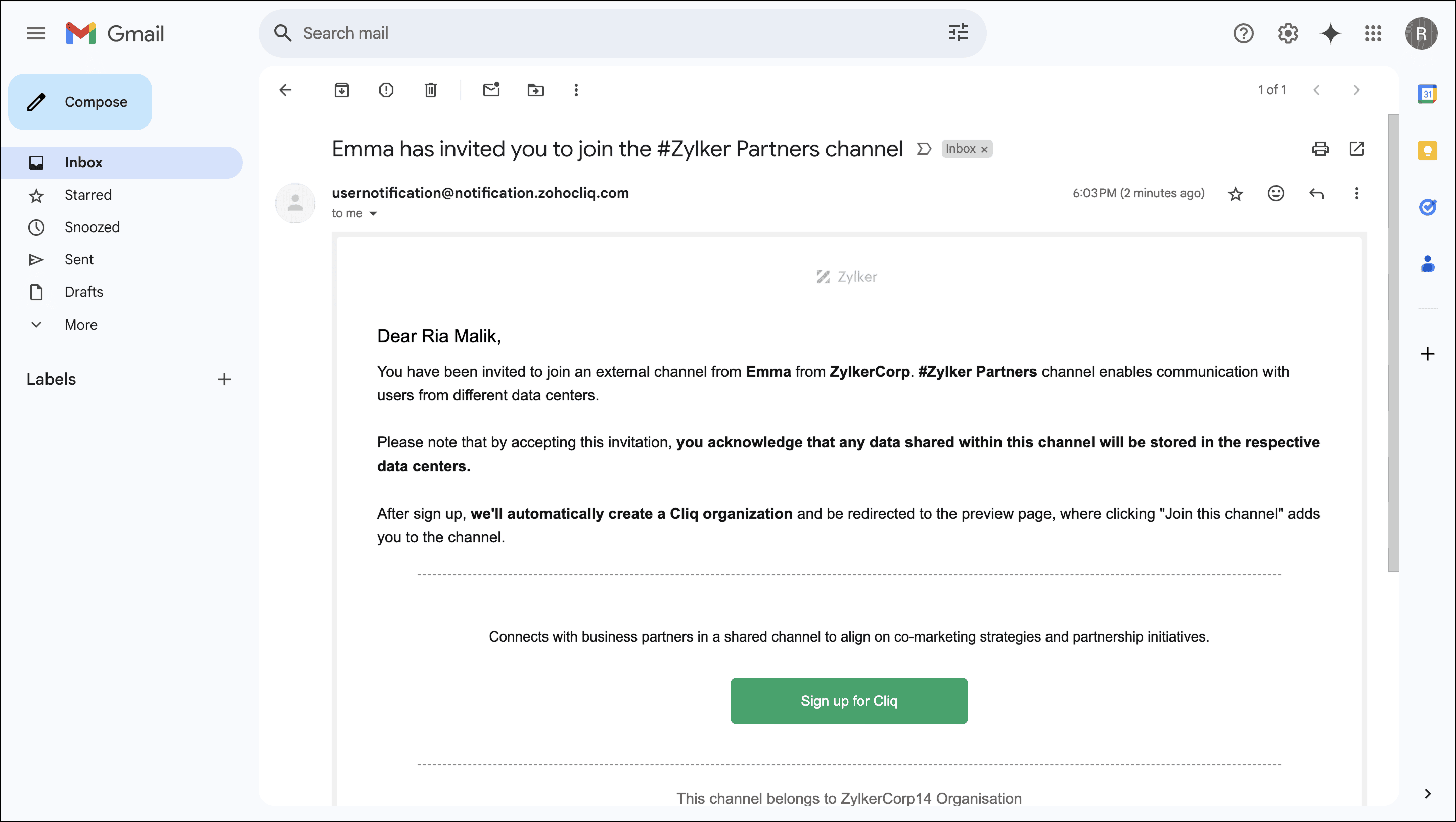Print the email using the printer icon
This screenshot has height=822, width=1456.
point(1320,149)
